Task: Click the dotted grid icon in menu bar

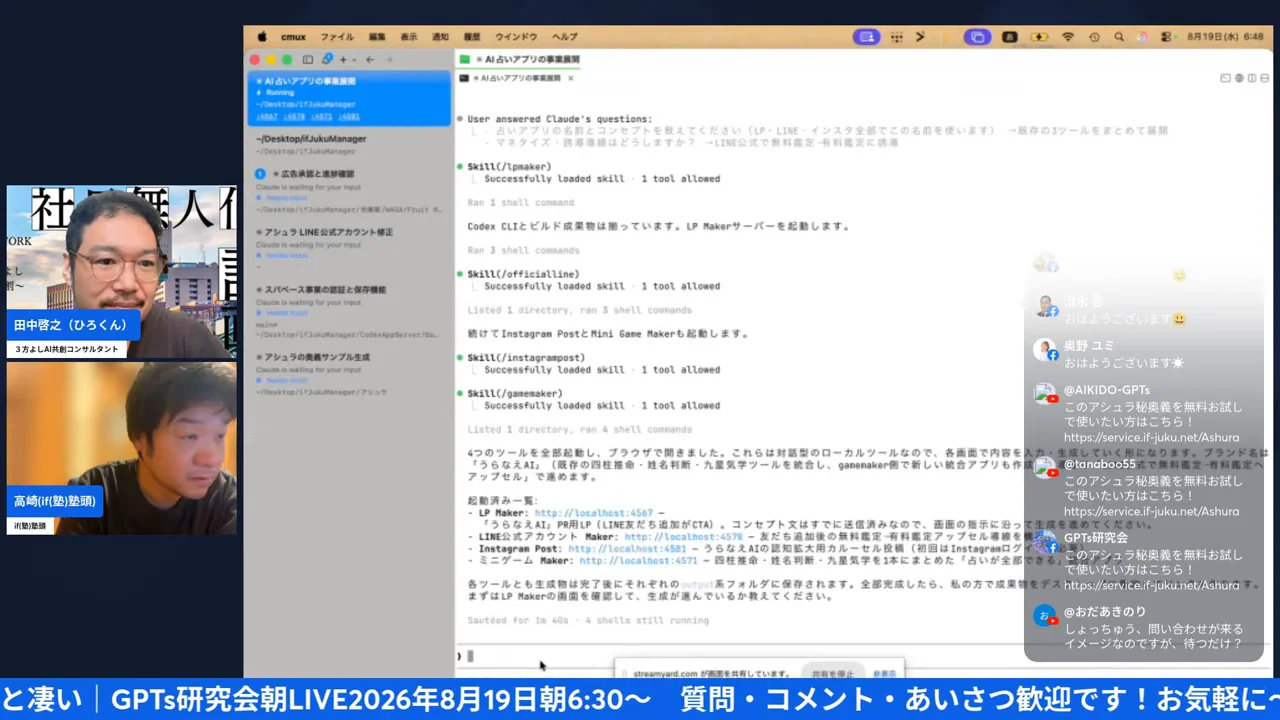Action: (x=897, y=37)
